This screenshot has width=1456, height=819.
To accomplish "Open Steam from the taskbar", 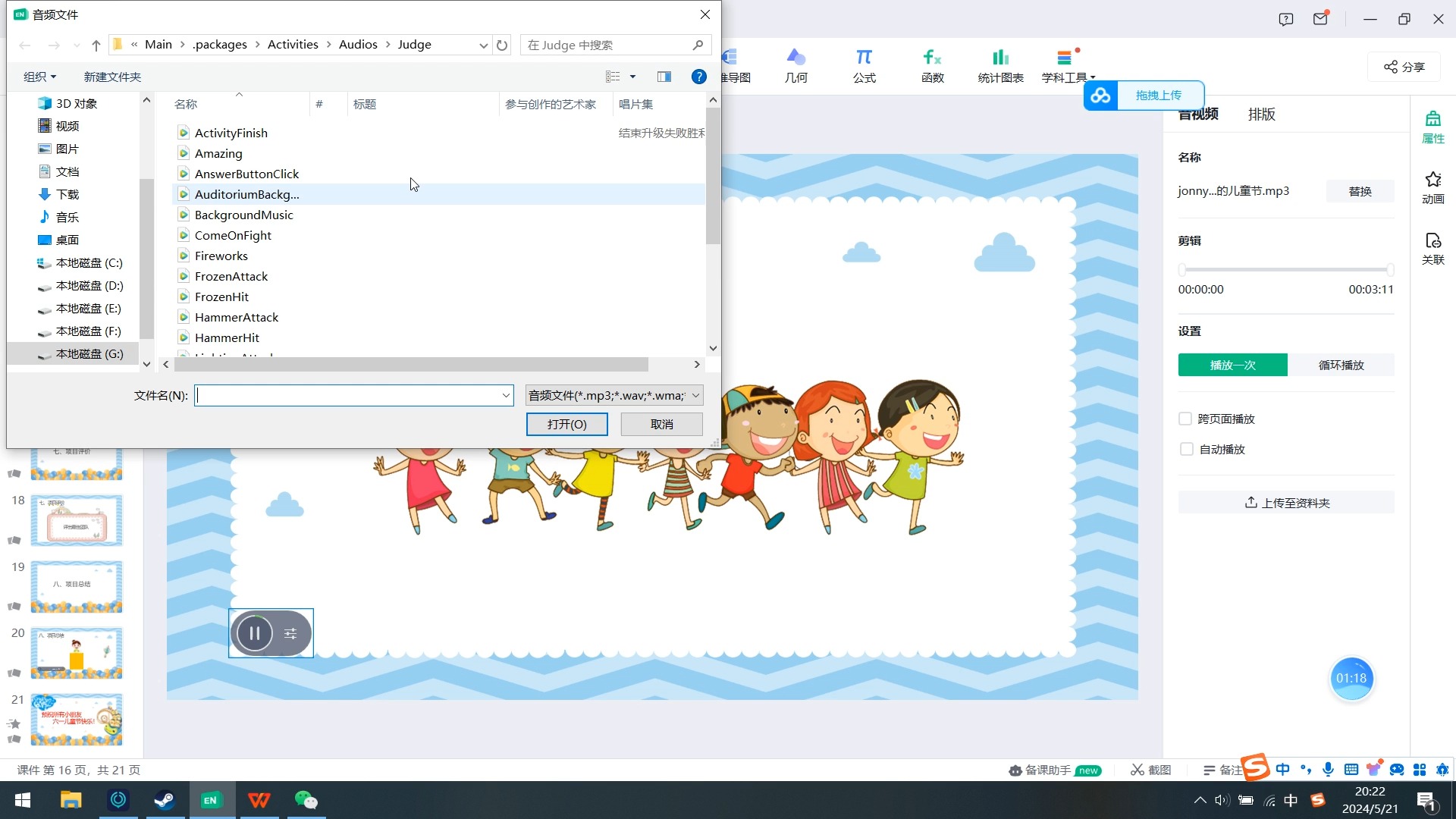I will tap(165, 800).
